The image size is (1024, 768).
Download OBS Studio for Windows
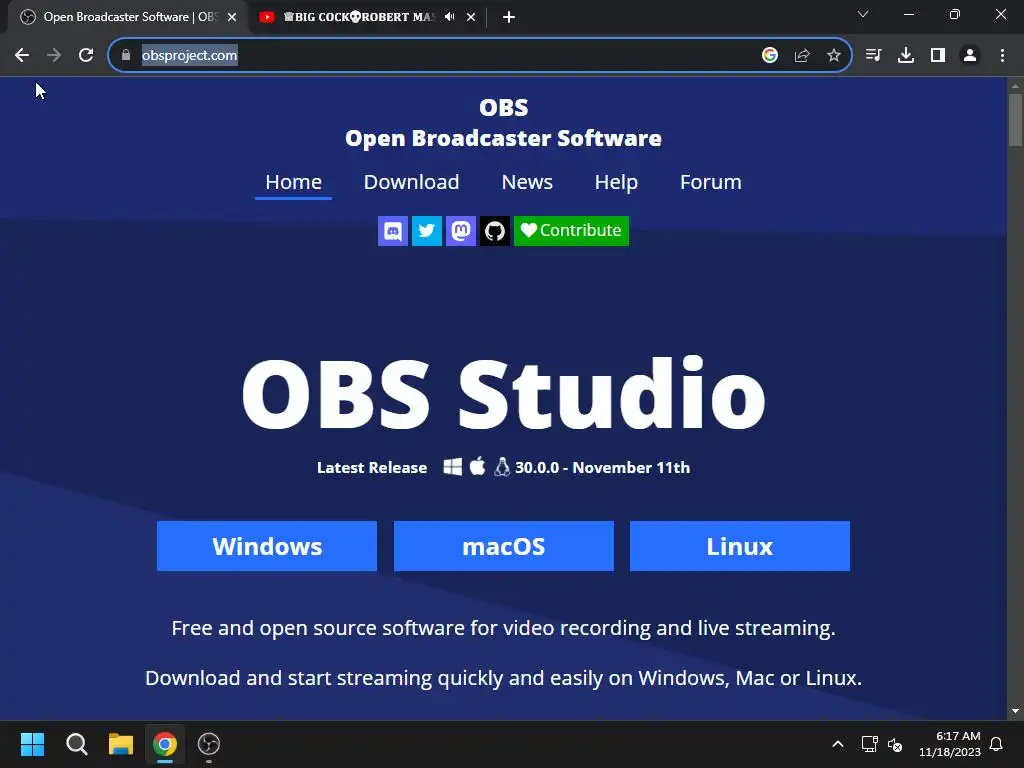267,546
